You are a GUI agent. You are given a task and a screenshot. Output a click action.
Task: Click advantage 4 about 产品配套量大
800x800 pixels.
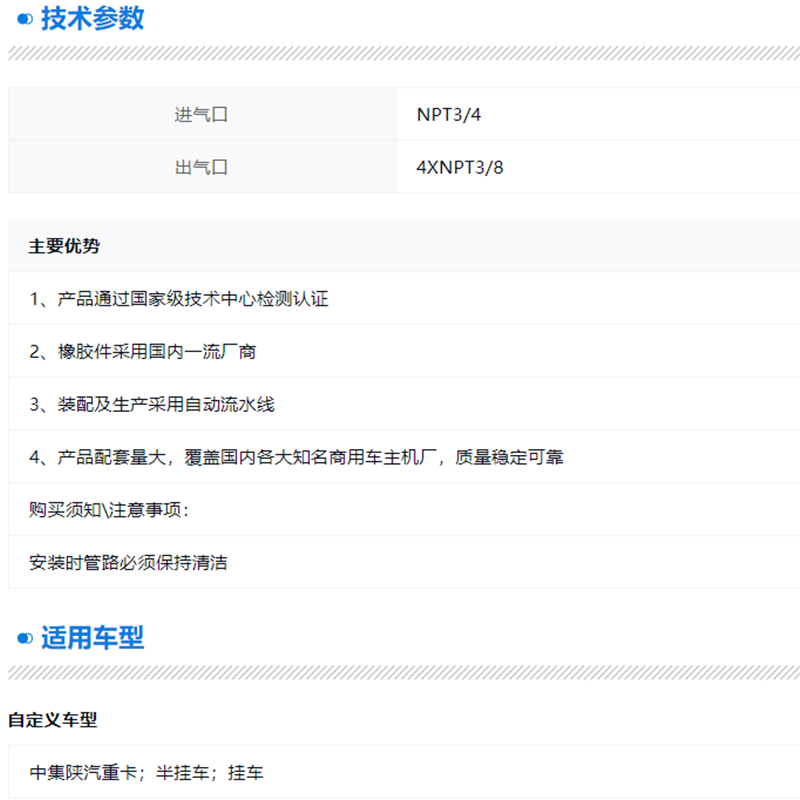296,458
